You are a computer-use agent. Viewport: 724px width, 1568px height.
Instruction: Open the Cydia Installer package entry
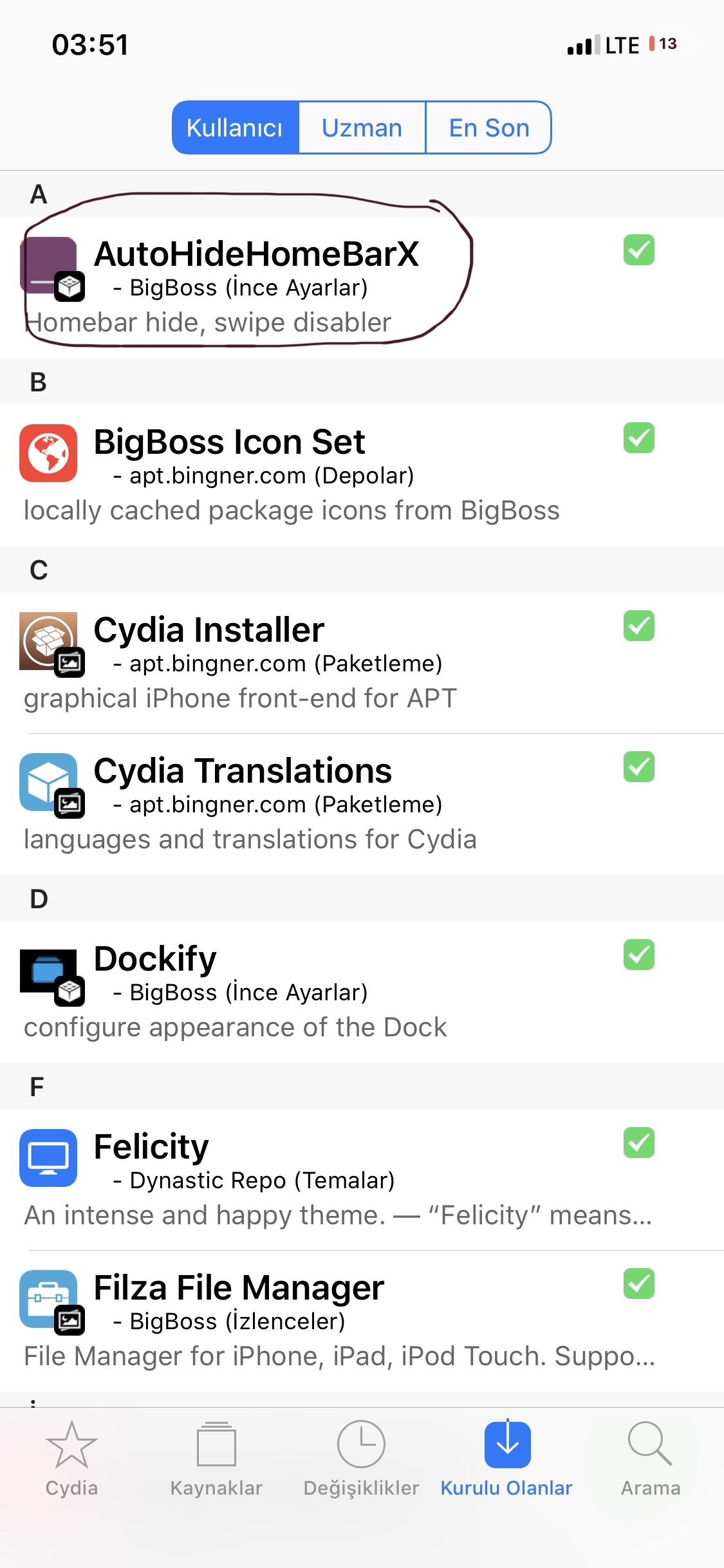pyautogui.click(x=362, y=663)
